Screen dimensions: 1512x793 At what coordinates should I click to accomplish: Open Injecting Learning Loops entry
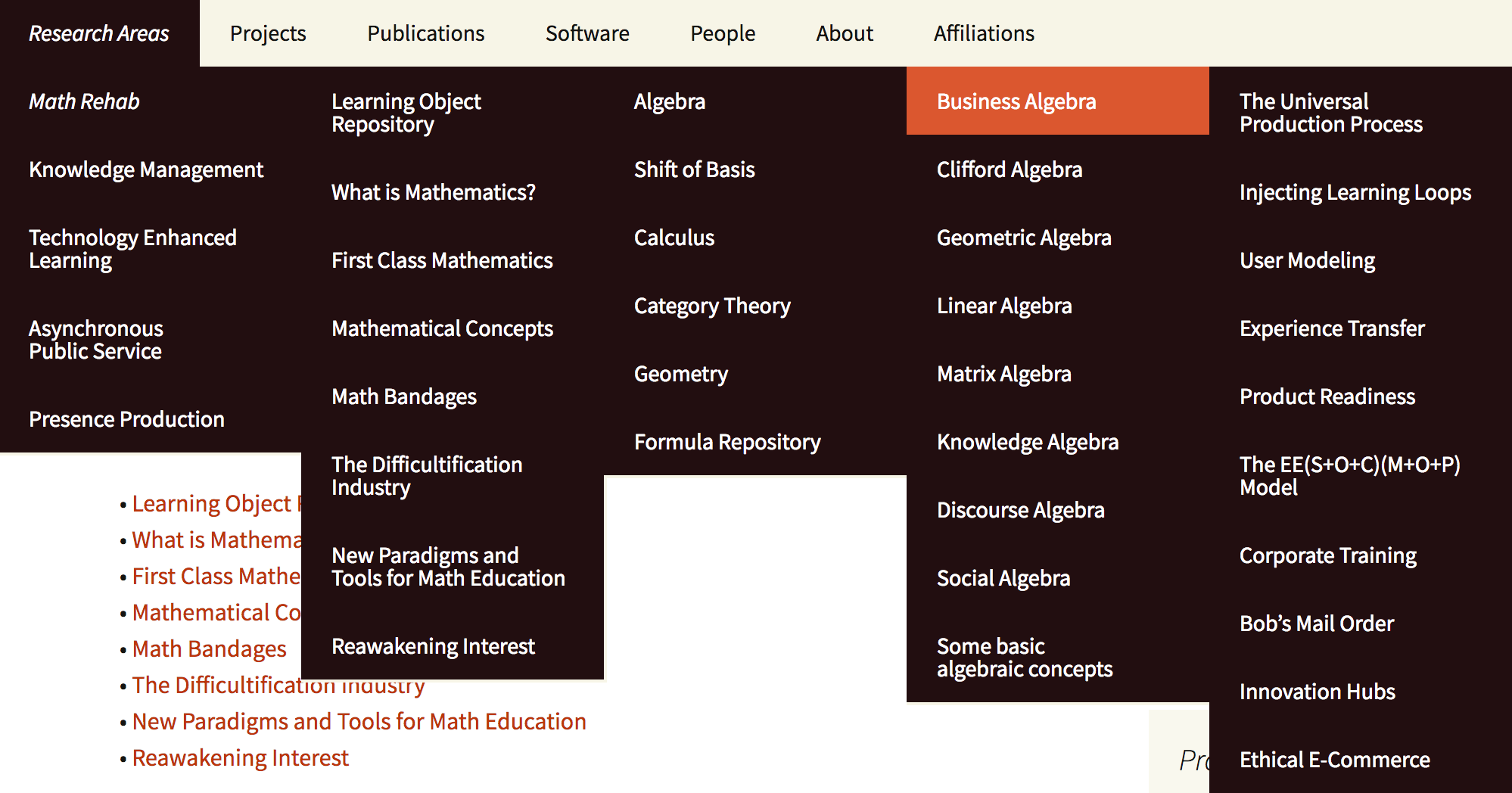pos(1355,192)
